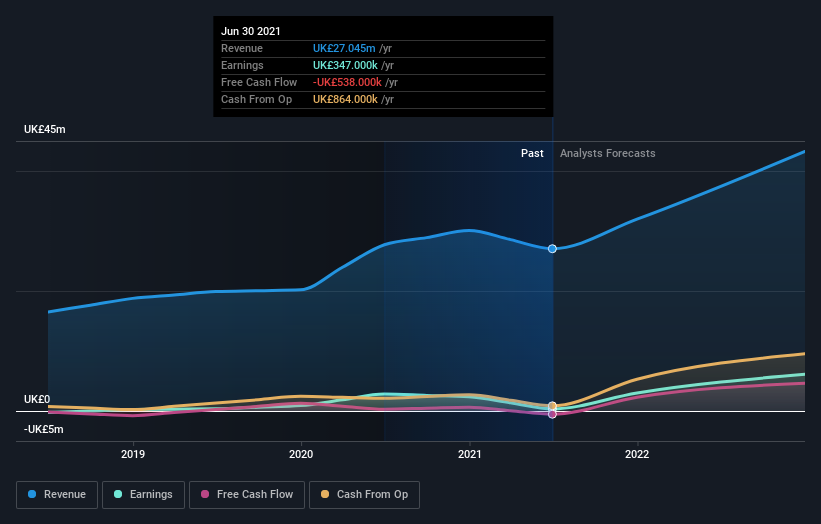Viewport: 821px width, 524px height.
Task: Click the blue Revenue data point at Jun 2021
Action: (x=552, y=249)
